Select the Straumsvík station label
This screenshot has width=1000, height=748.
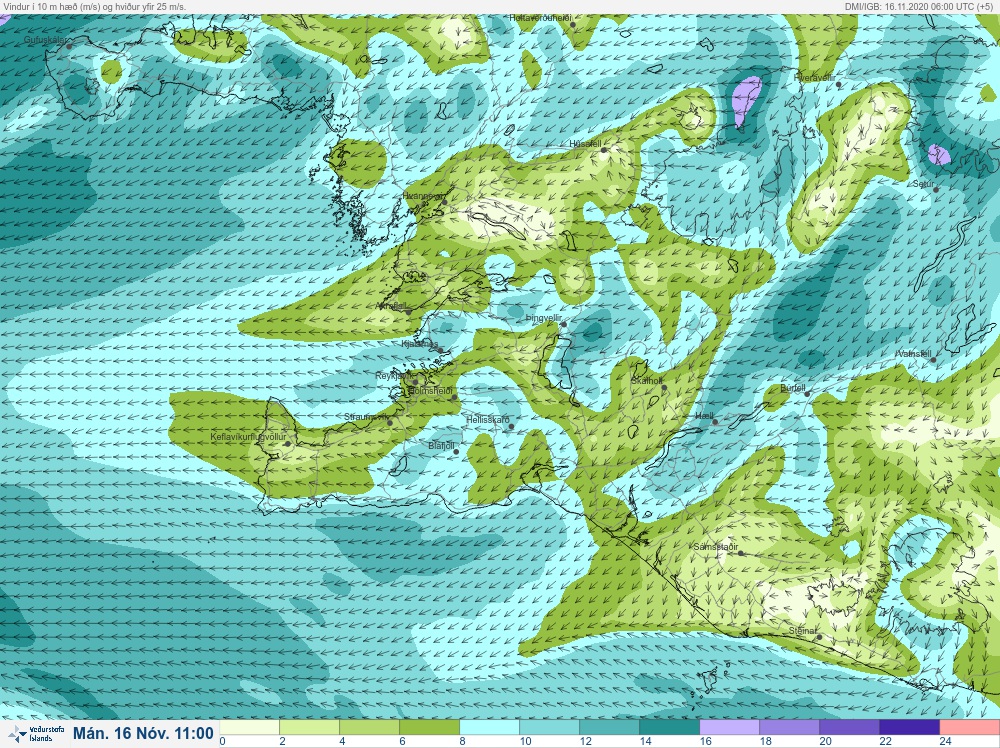coord(366,417)
